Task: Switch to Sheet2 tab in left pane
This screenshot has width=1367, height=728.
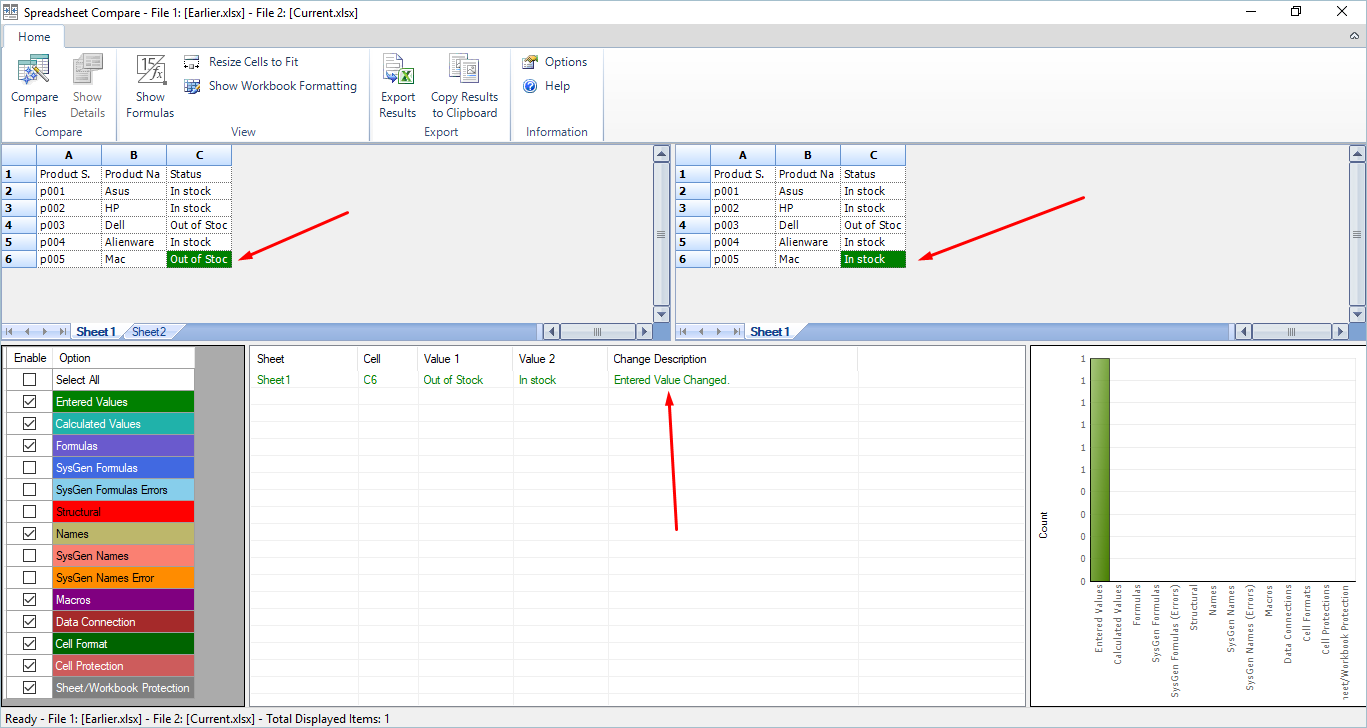Action: [149, 332]
